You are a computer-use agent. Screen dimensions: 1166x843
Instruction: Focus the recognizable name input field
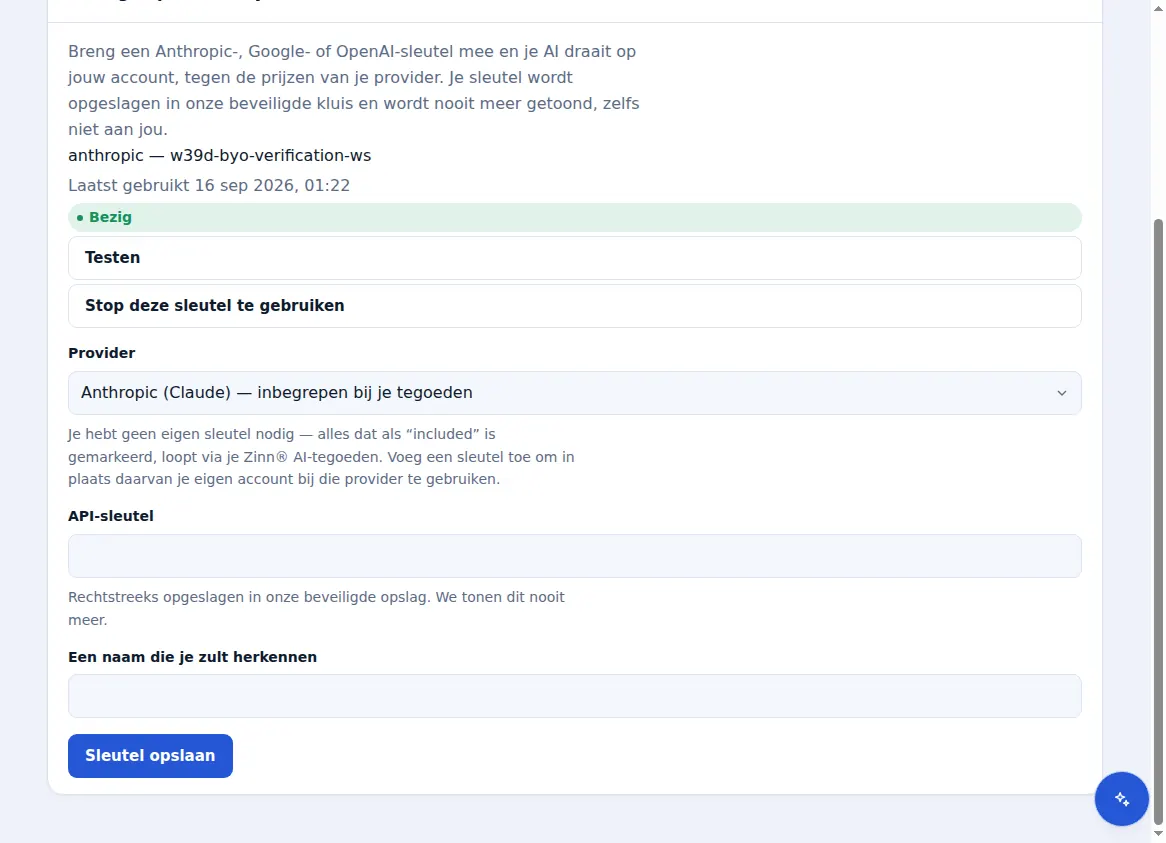[574, 697]
